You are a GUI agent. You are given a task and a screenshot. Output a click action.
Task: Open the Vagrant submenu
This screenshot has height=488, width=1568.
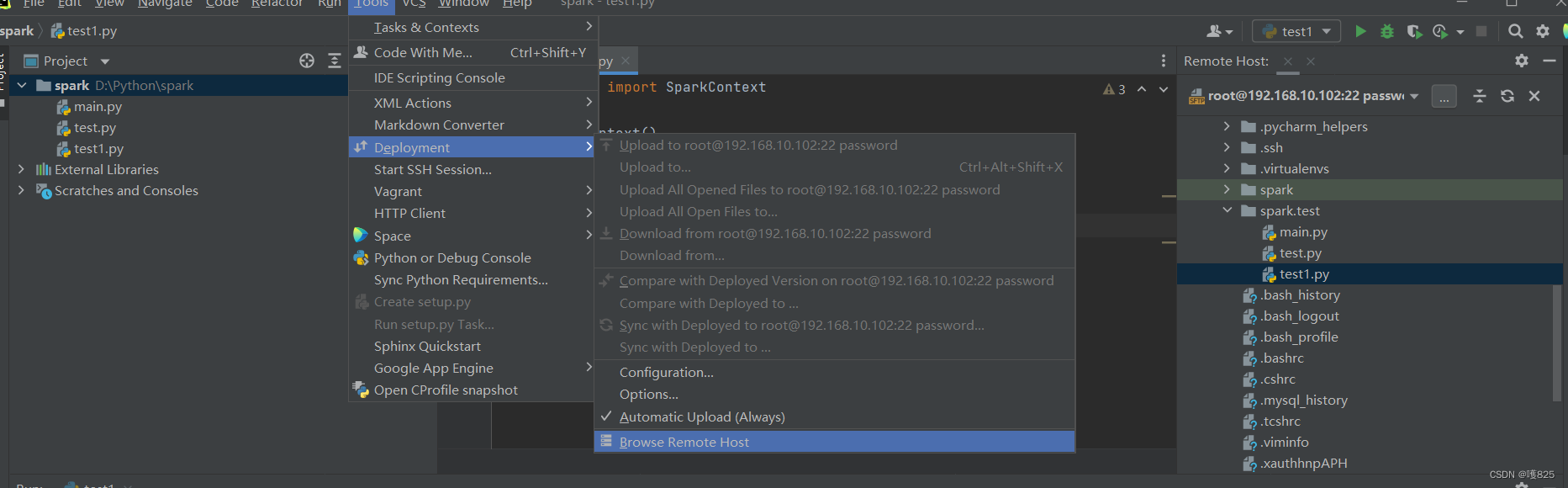coord(472,192)
